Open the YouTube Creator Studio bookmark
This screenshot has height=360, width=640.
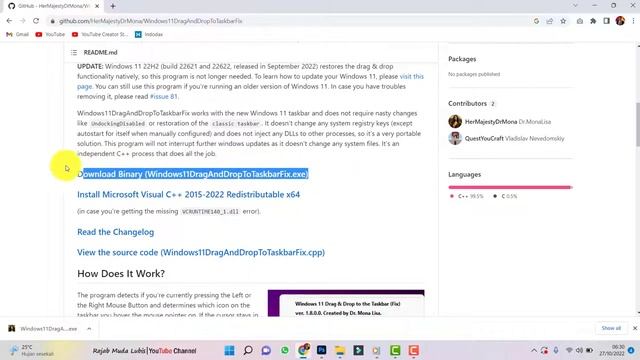pos(100,35)
